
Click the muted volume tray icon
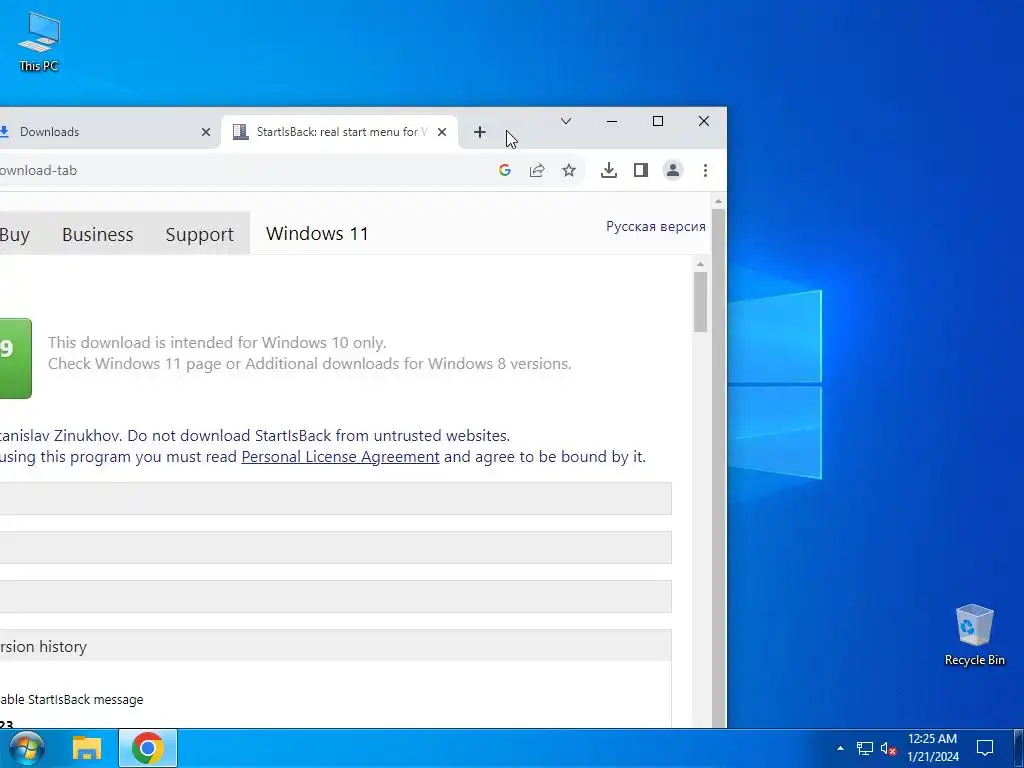[x=888, y=748]
